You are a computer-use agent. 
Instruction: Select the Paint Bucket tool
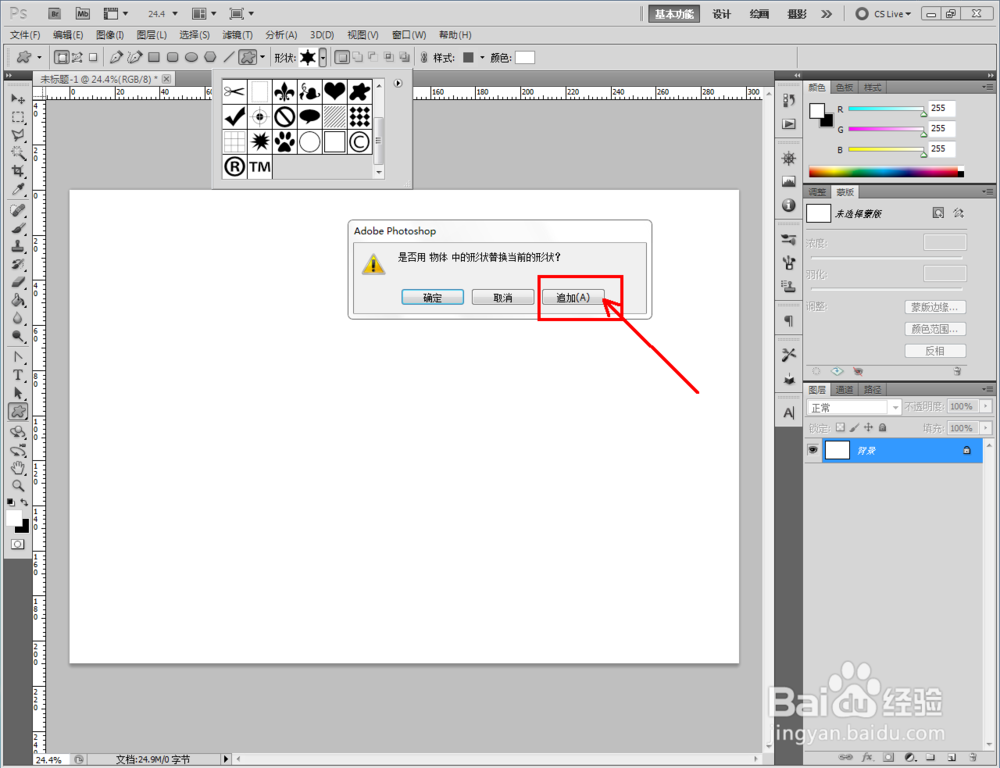(18, 300)
